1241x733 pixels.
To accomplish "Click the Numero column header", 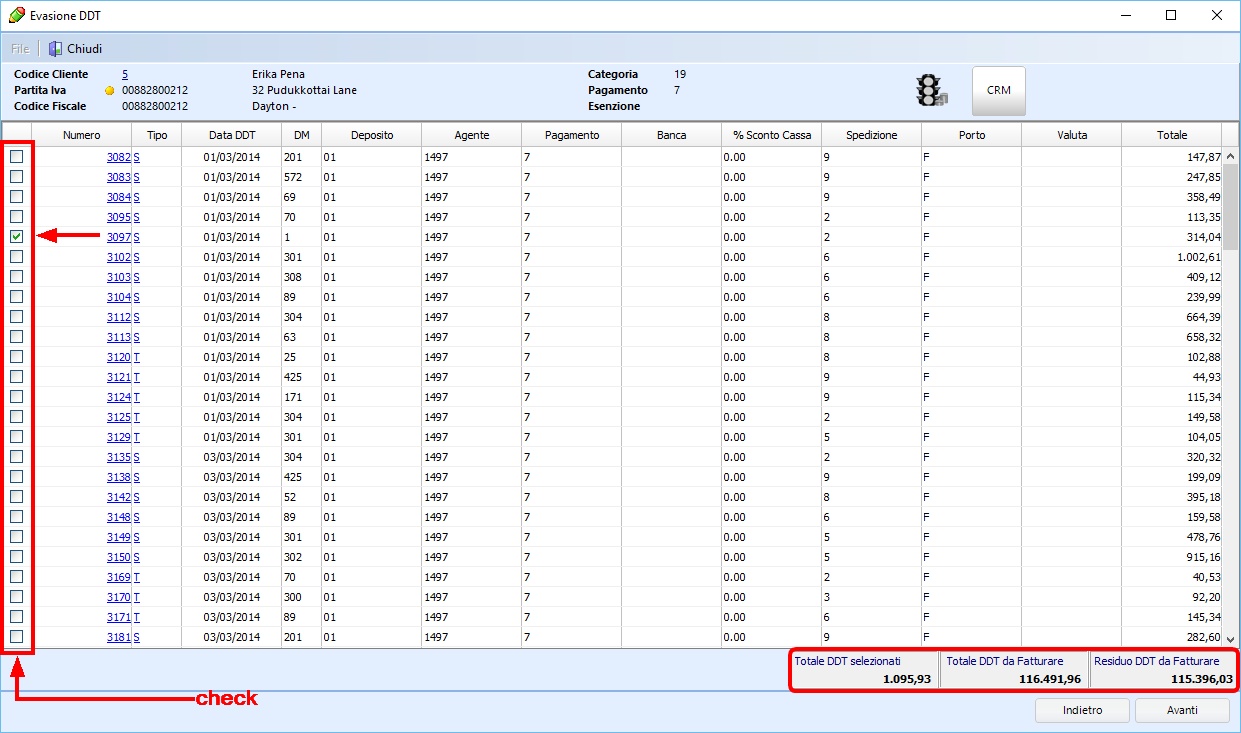I will tap(81, 135).
